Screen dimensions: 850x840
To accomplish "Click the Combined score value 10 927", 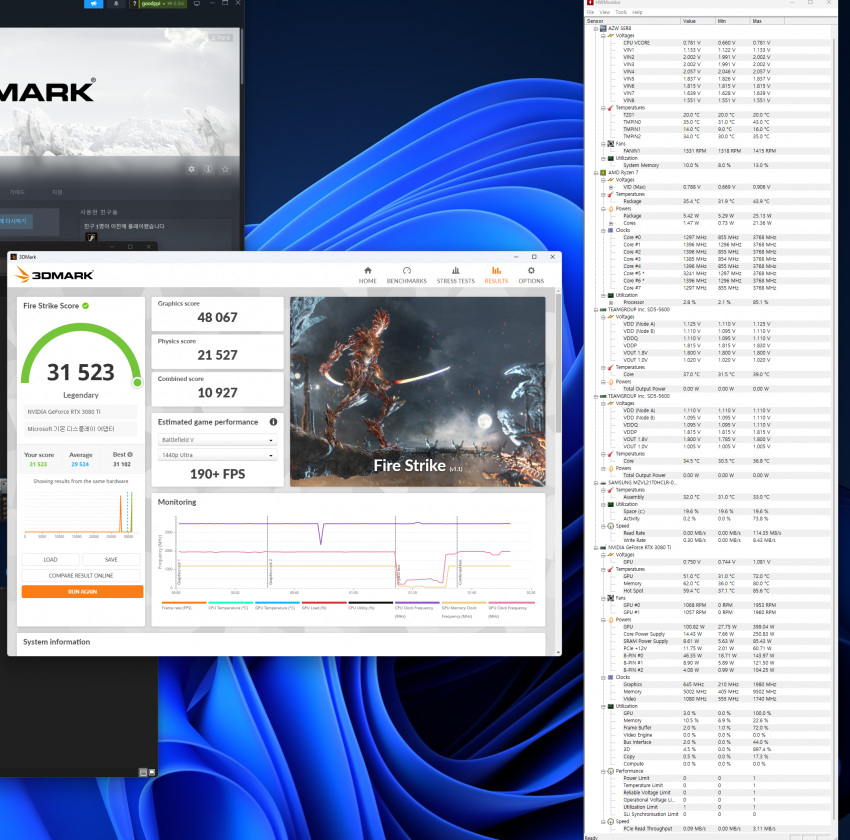I will click(217, 392).
